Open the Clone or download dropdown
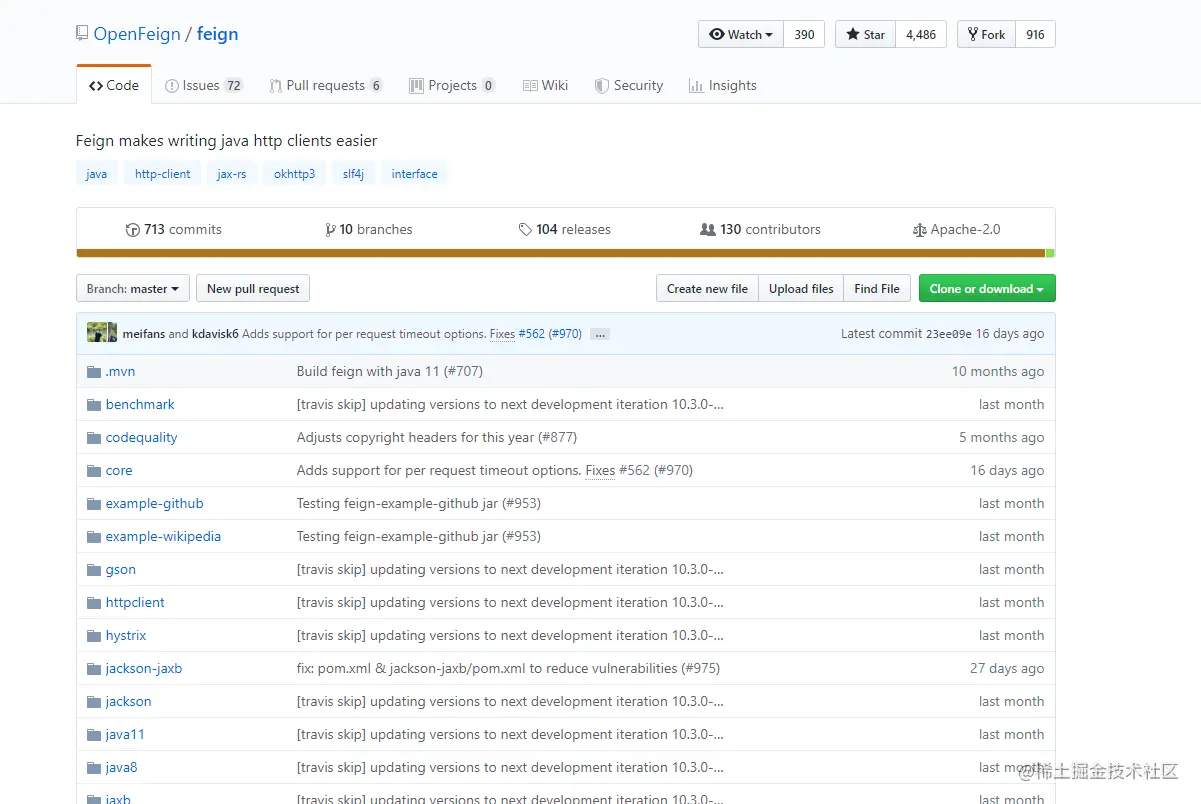This screenshot has height=804, width=1201. [987, 288]
